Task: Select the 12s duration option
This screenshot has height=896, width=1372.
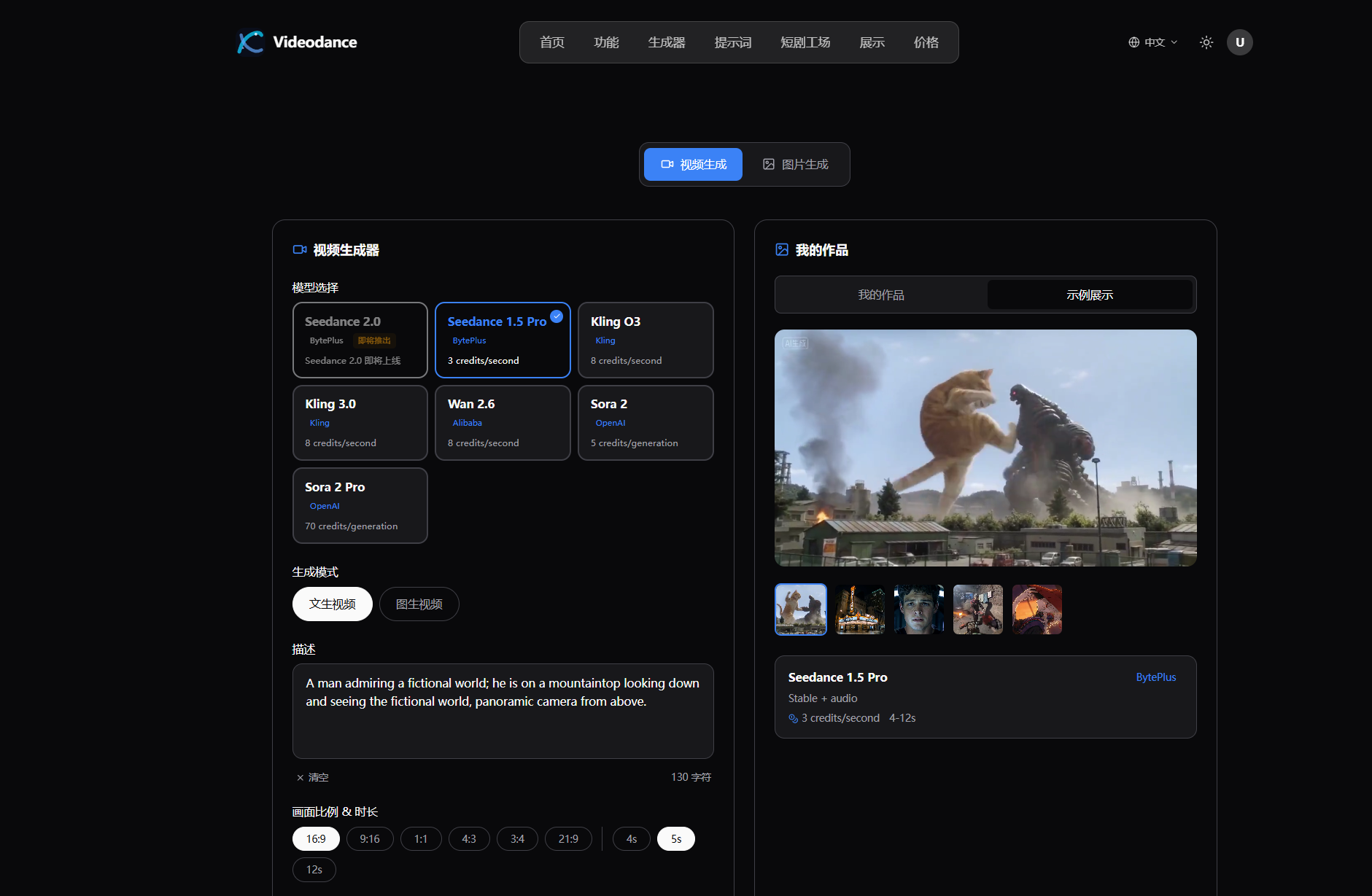Action: (314, 869)
